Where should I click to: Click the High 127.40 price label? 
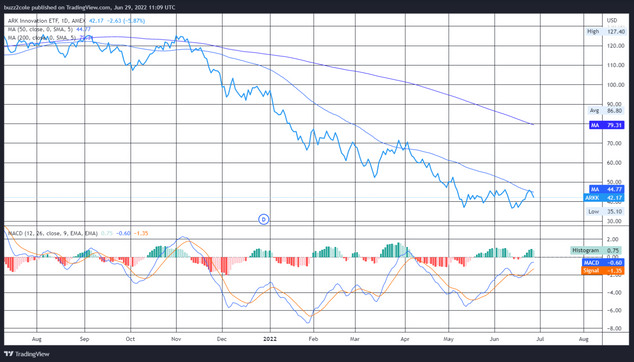pos(605,32)
